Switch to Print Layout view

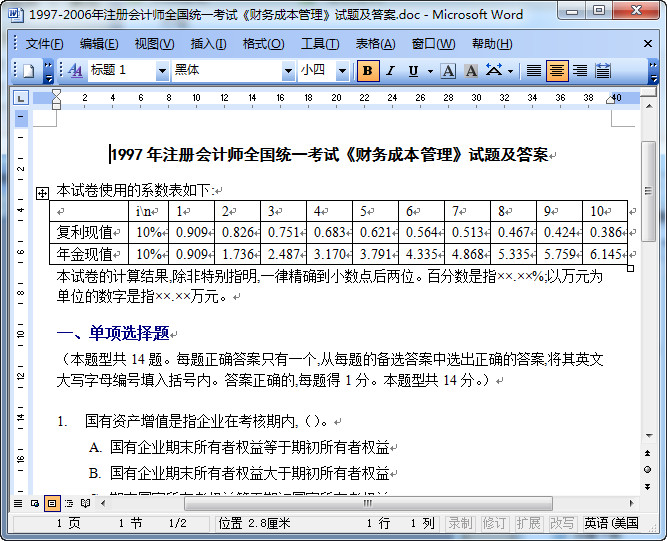coord(52,504)
